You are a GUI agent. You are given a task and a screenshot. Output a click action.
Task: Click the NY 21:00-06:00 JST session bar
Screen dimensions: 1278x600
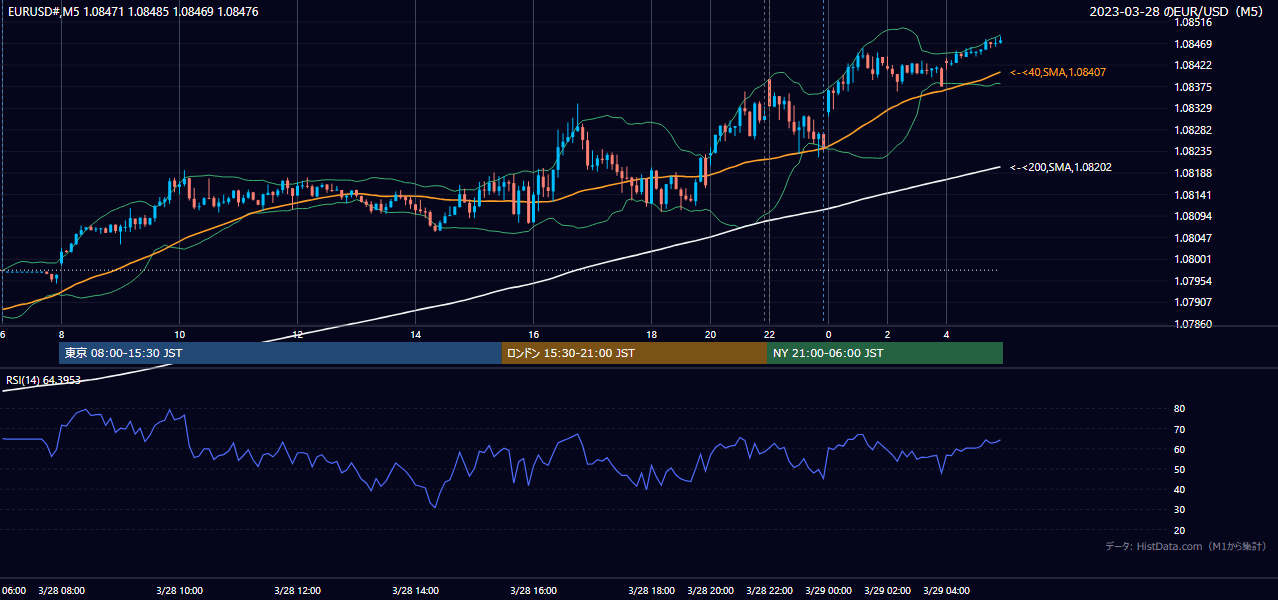pyautogui.click(x=885, y=353)
